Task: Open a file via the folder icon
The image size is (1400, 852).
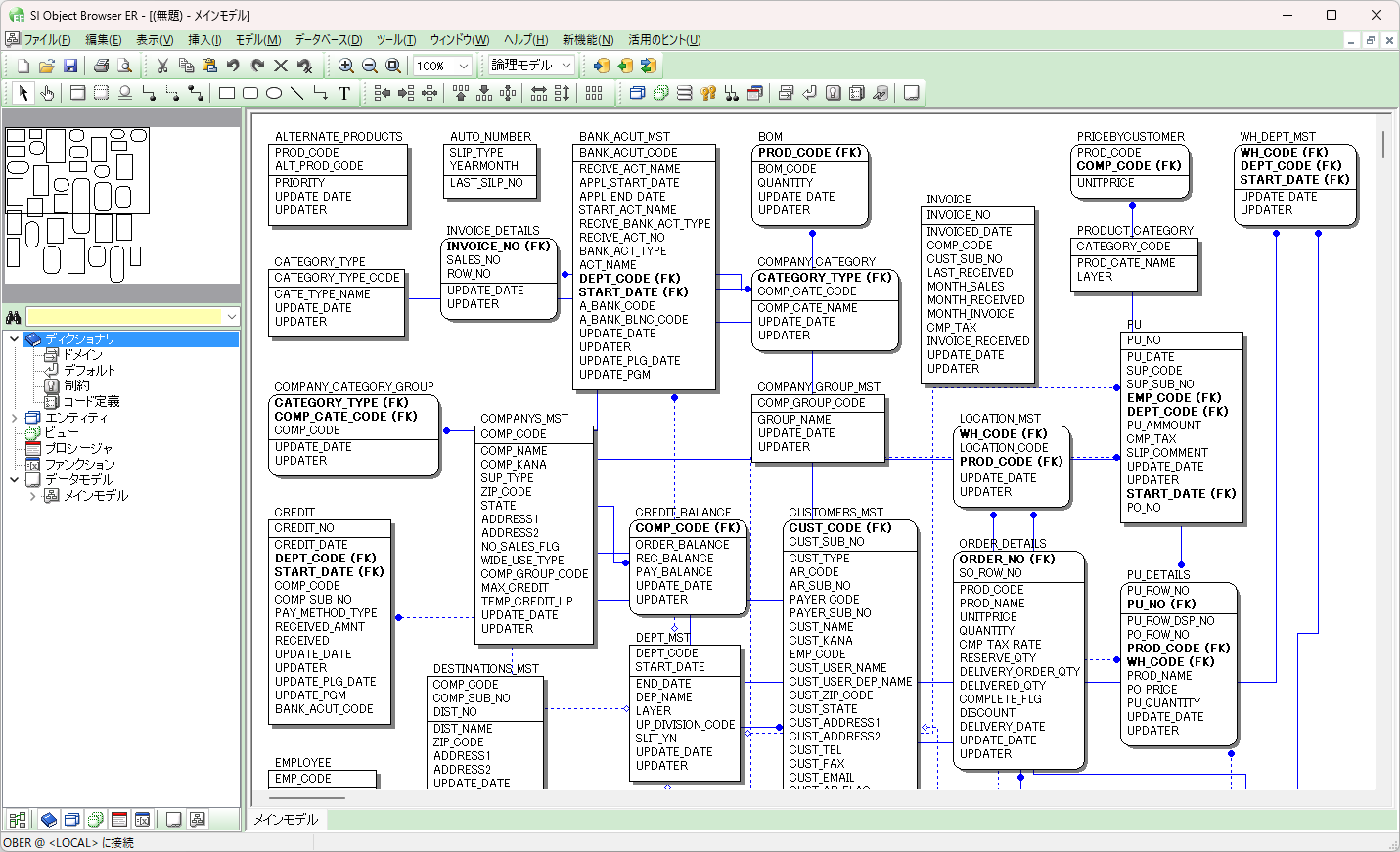Action: [x=47, y=66]
